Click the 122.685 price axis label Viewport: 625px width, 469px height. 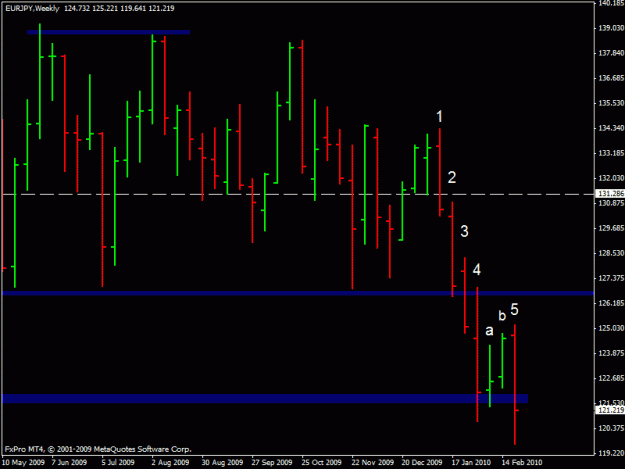(x=611, y=378)
